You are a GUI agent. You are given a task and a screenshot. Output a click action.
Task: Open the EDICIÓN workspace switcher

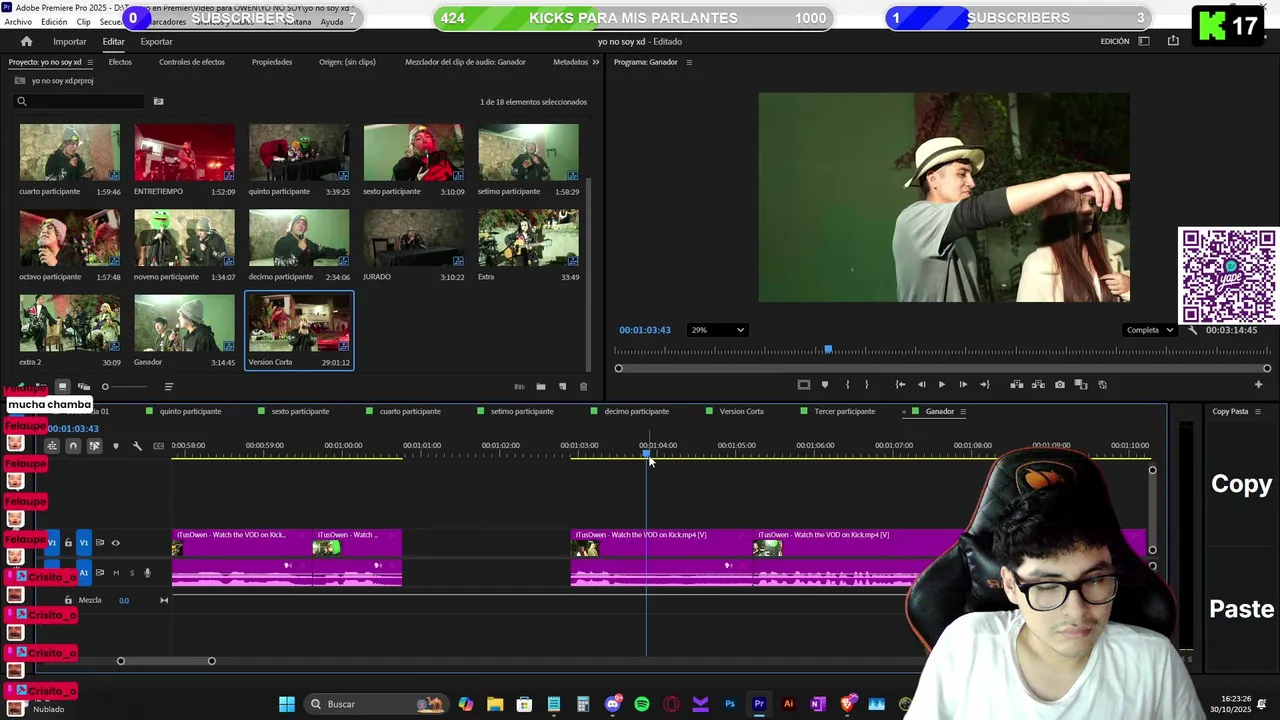click(x=1115, y=41)
